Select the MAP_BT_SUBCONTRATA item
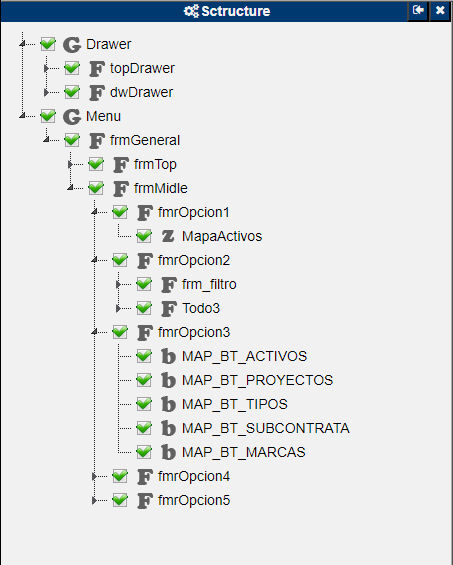The height and width of the screenshot is (565, 453). click(266, 428)
